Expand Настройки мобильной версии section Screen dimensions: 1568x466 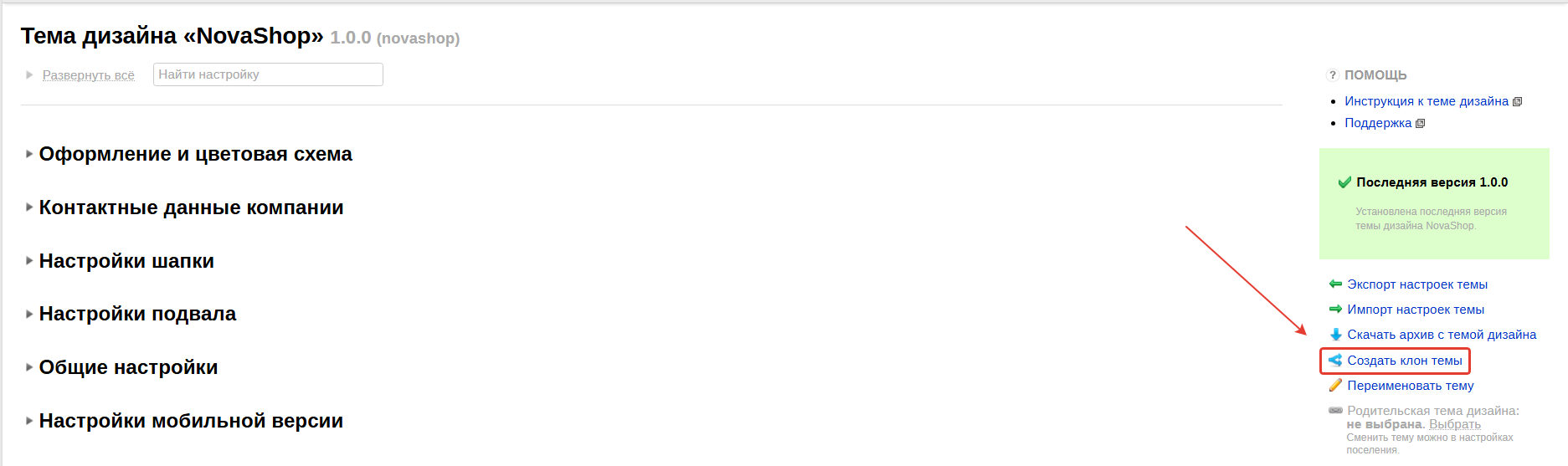tap(191, 421)
